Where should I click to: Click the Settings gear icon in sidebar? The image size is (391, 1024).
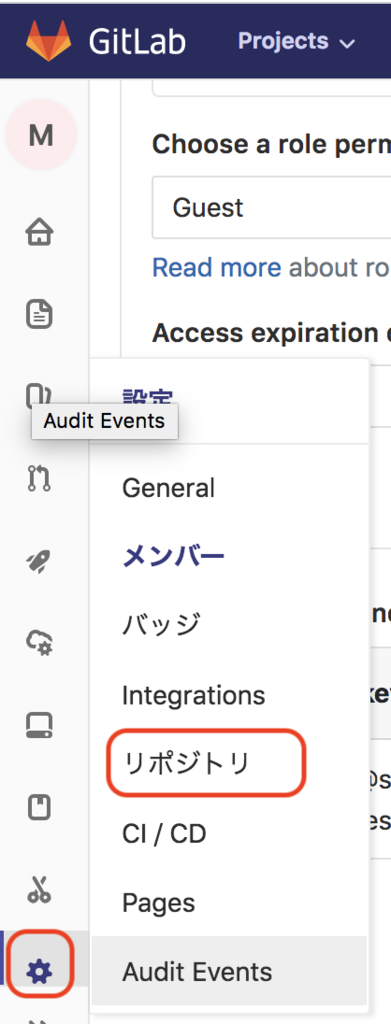(40, 972)
